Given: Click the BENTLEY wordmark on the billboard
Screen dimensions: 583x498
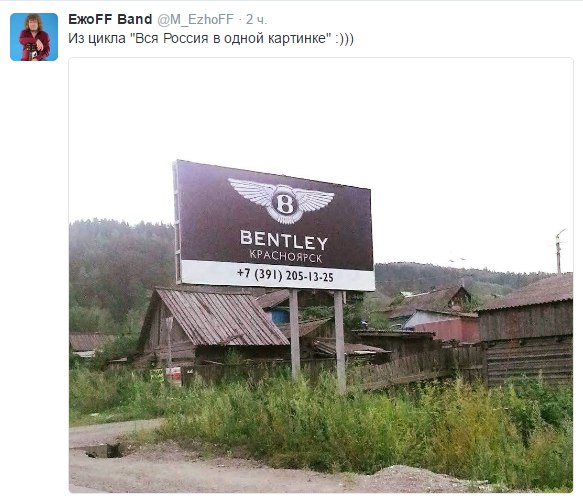Looking at the screenshot, I should [284, 240].
